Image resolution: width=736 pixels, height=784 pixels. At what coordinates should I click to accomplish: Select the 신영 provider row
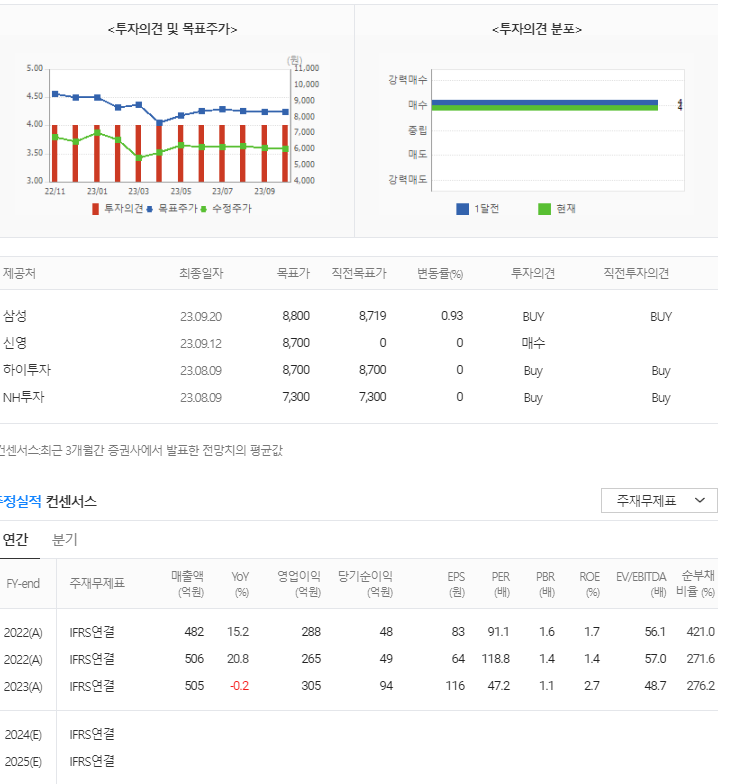click(359, 344)
